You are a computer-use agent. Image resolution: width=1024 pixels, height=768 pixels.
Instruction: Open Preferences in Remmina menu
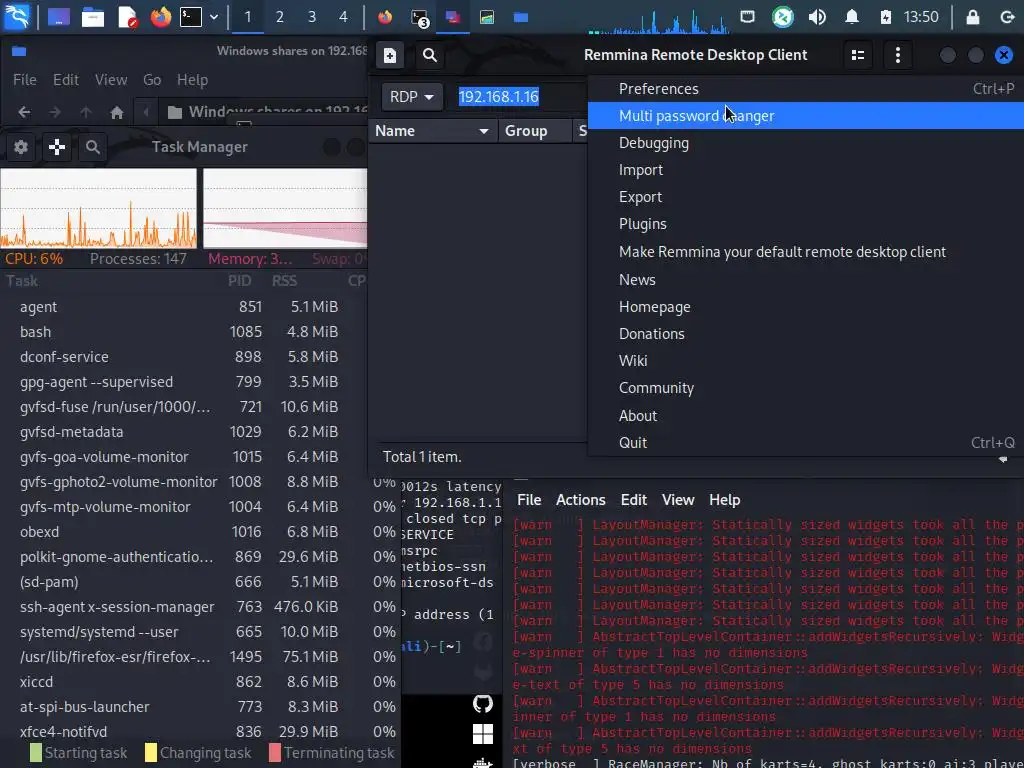click(806, 89)
